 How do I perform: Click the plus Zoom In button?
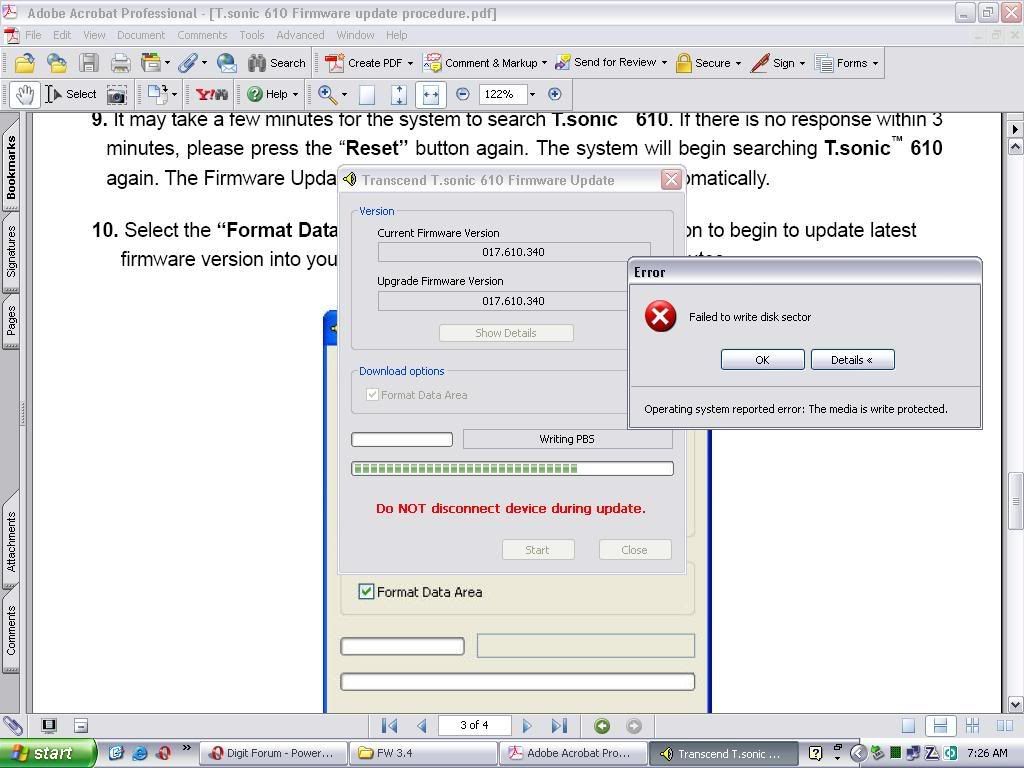pos(554,94)
